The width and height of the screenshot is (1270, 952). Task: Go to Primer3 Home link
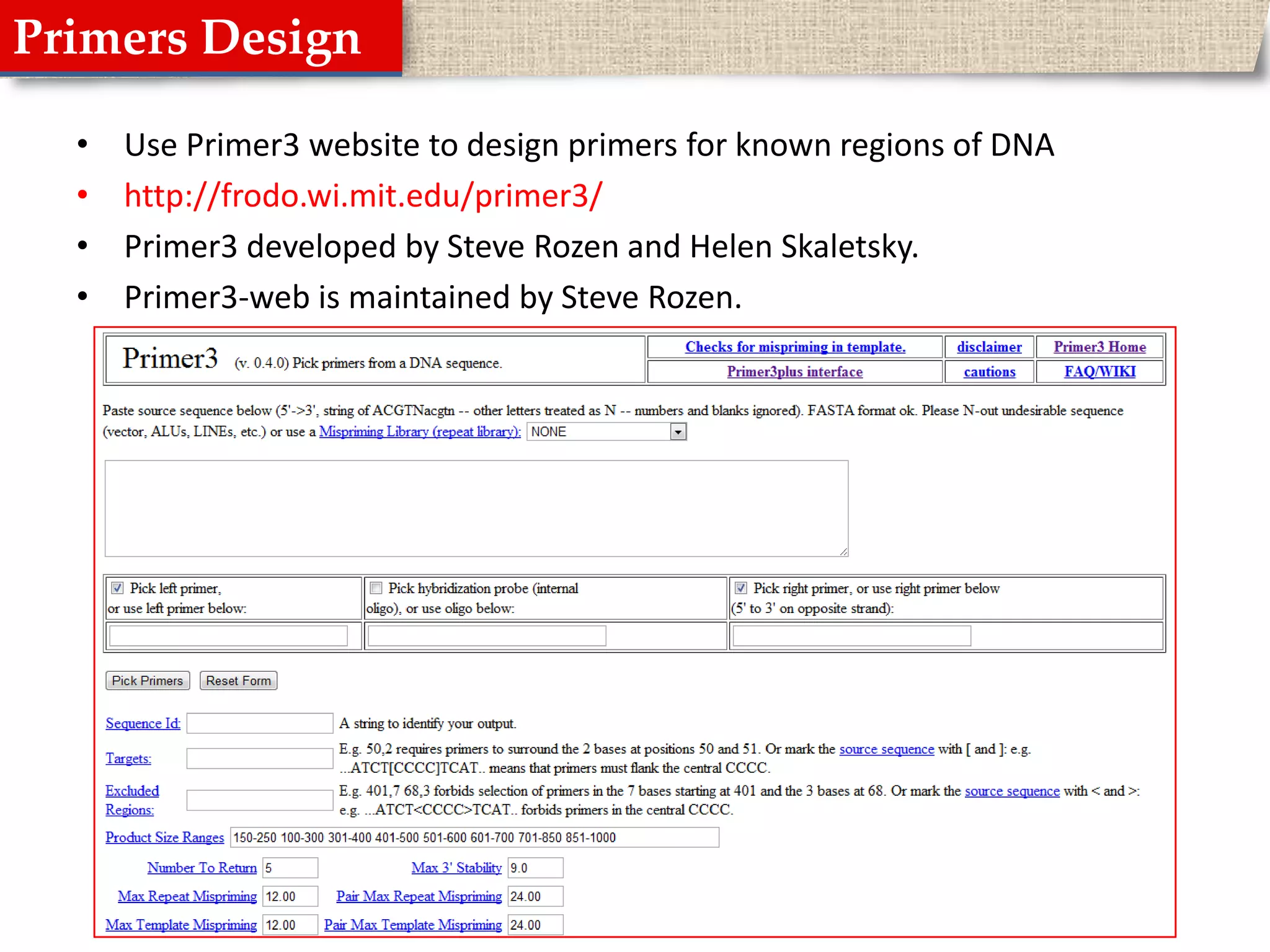coord(1099,347)
